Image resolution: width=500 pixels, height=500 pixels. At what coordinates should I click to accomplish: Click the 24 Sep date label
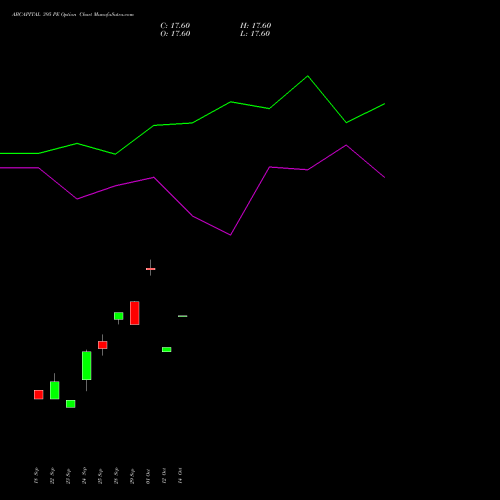point(84,476)
